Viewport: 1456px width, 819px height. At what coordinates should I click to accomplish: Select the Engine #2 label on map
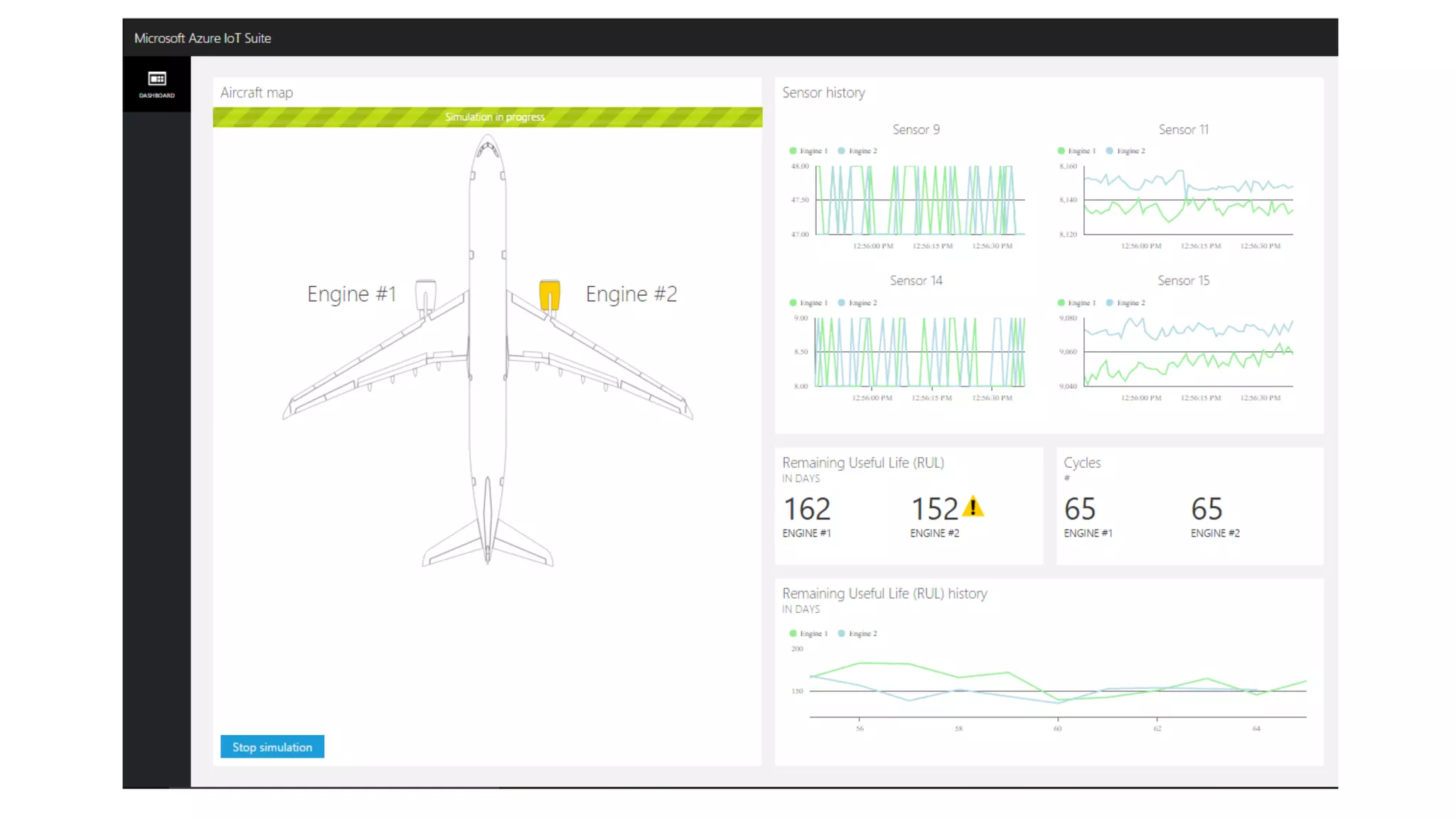click(x=631, y=294)
